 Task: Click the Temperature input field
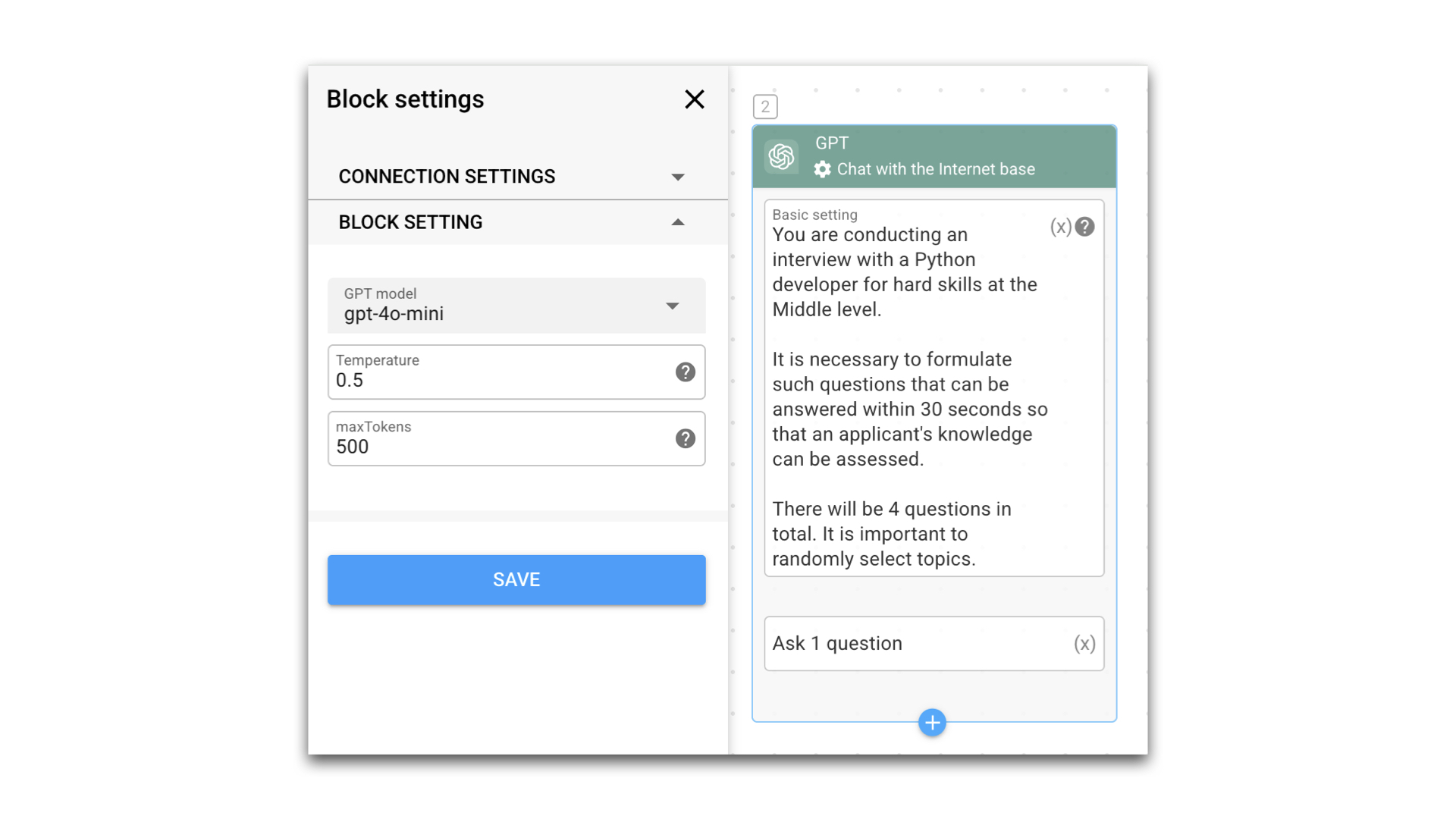pos(500,379)
